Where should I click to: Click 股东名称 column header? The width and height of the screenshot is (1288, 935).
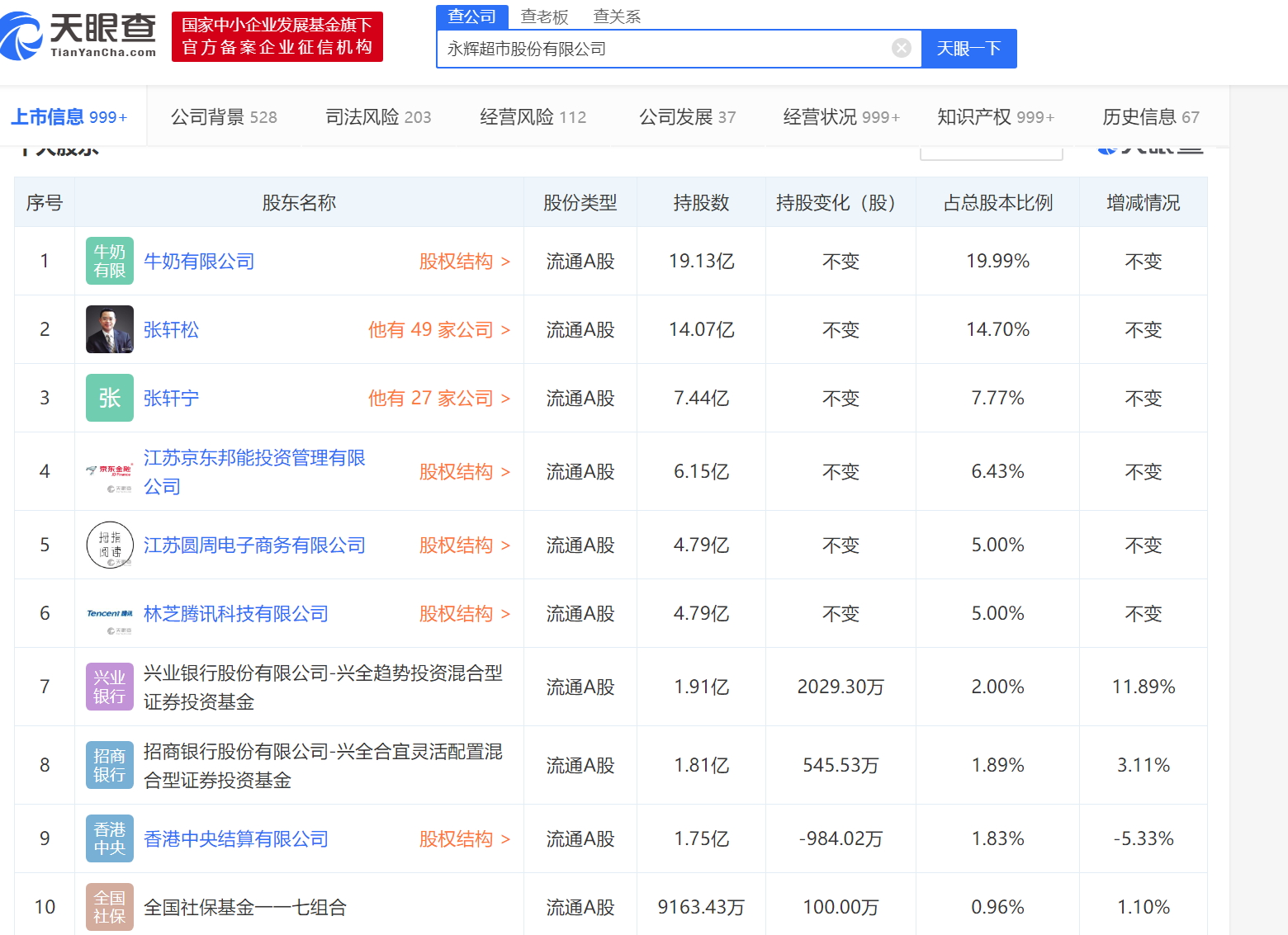click(x=299, y=203)
